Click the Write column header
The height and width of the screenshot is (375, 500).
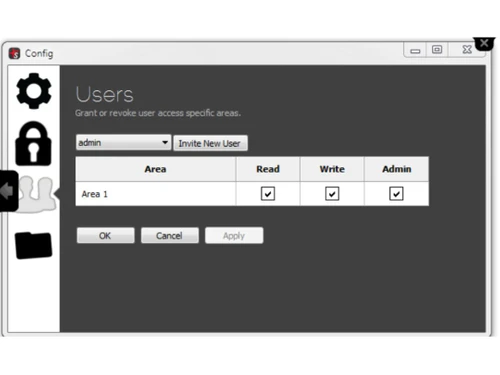point(332,169)
